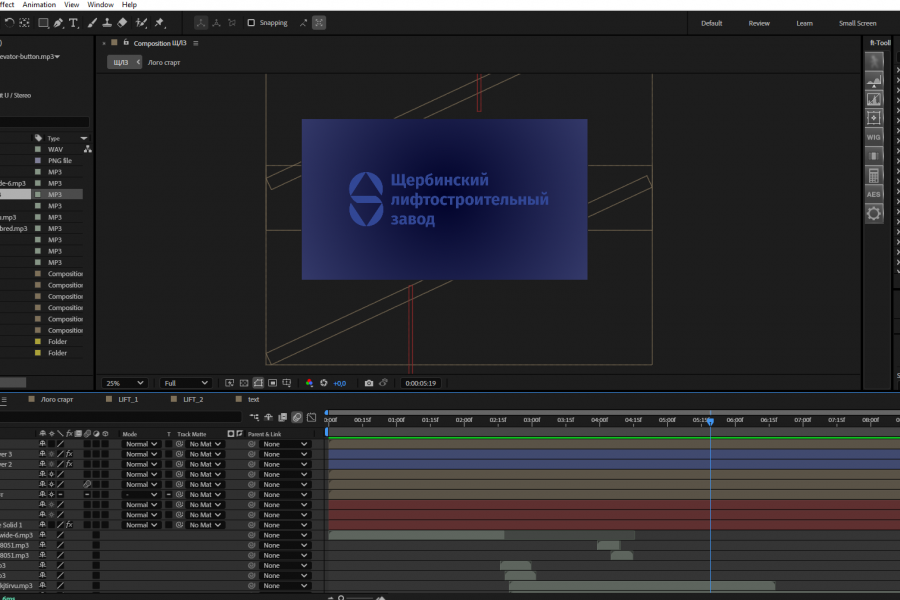Viewport: 900px width, 600px height.
Task: Select the Type text tool
Action: (73, 23)
